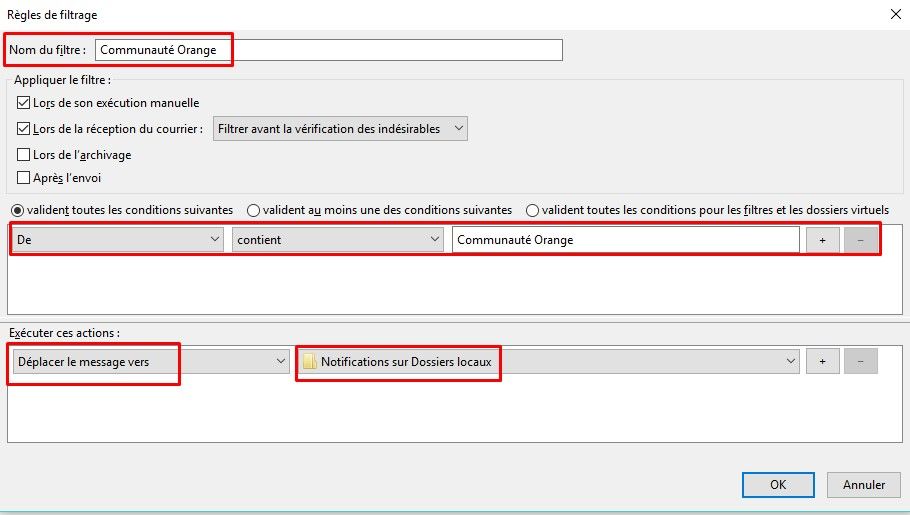Cancel with the Annuler button
This screenshot has width=910, height=515.
(x=864, y=485)
